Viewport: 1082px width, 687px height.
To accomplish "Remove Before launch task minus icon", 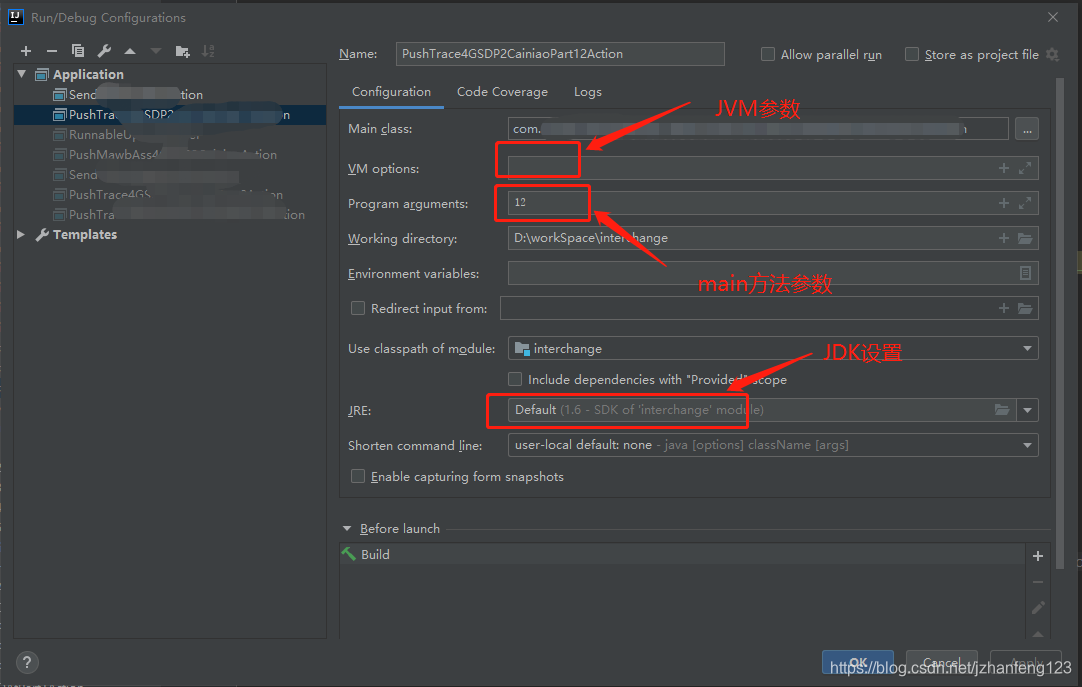I will pos(1038,582).
